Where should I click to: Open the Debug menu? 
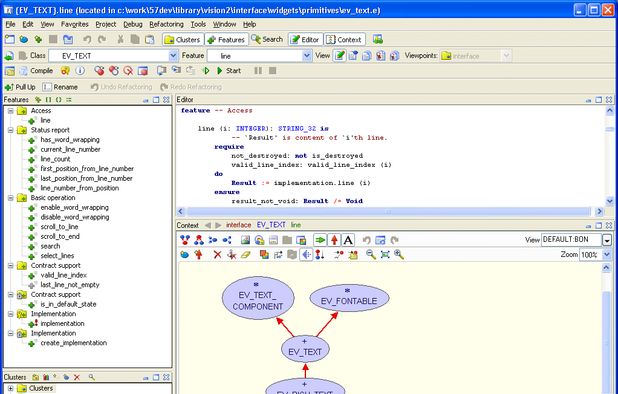click(133, 24)
